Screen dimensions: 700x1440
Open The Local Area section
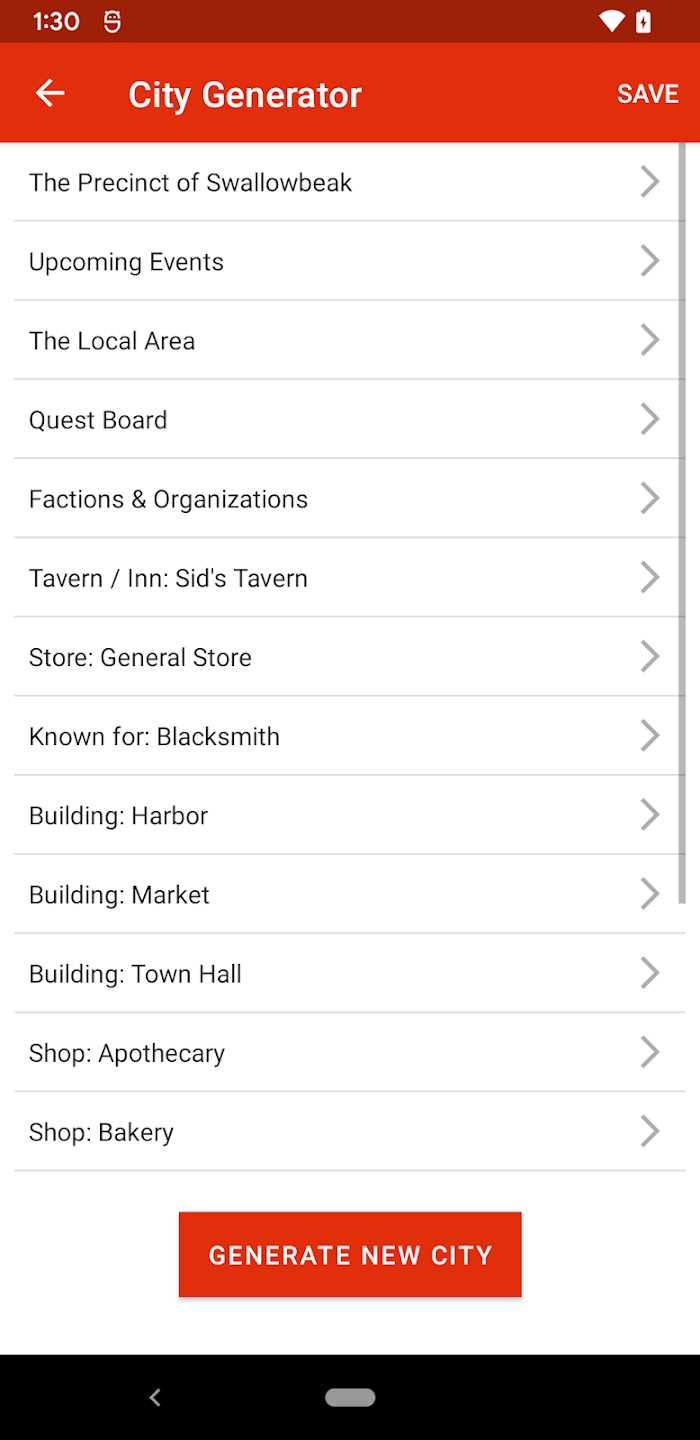349,340
